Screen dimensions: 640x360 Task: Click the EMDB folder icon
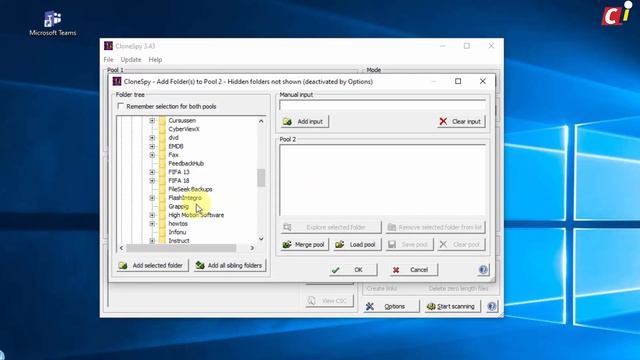[162, 146]
